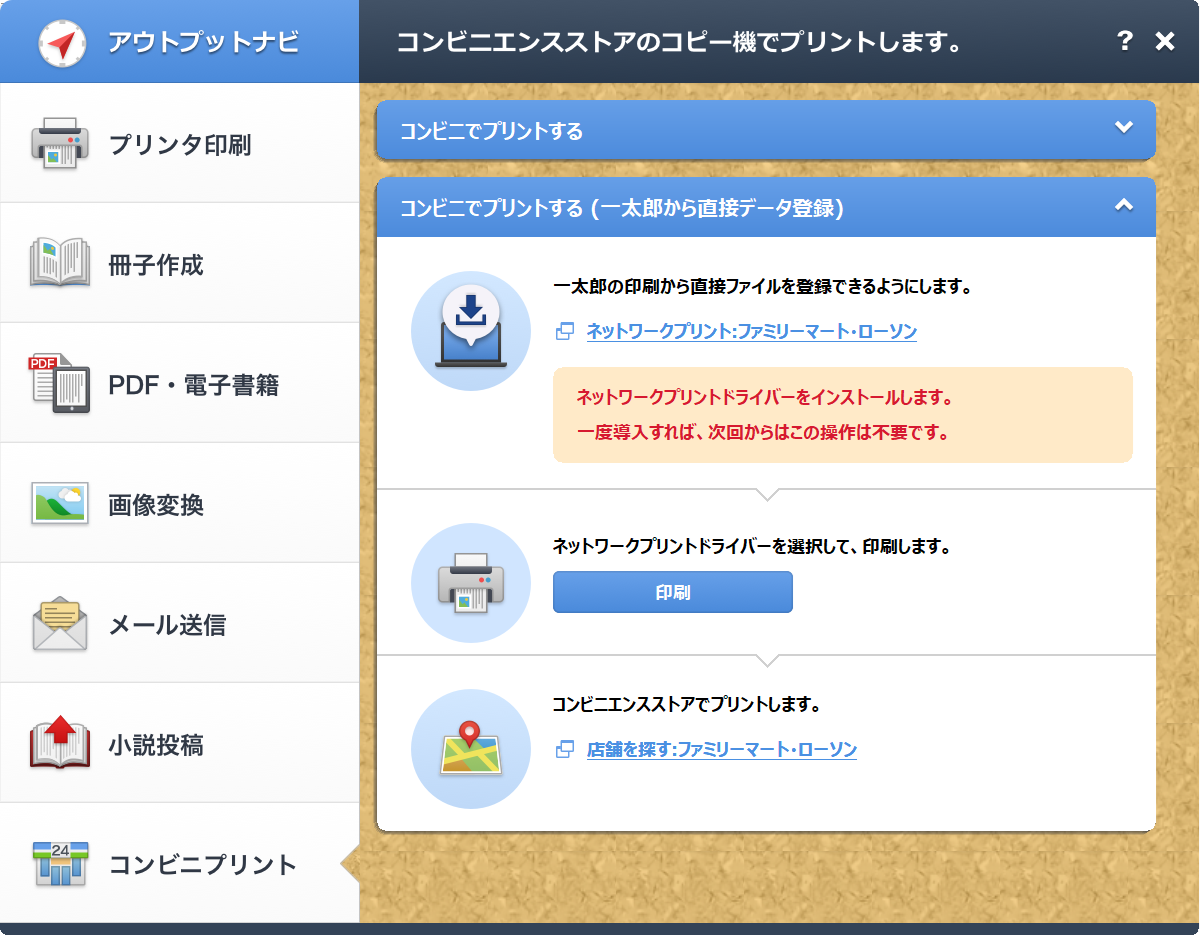Click the printer icon beside the 印刷 button
The image size is (1200, 936).
click(x=471, y=583)
